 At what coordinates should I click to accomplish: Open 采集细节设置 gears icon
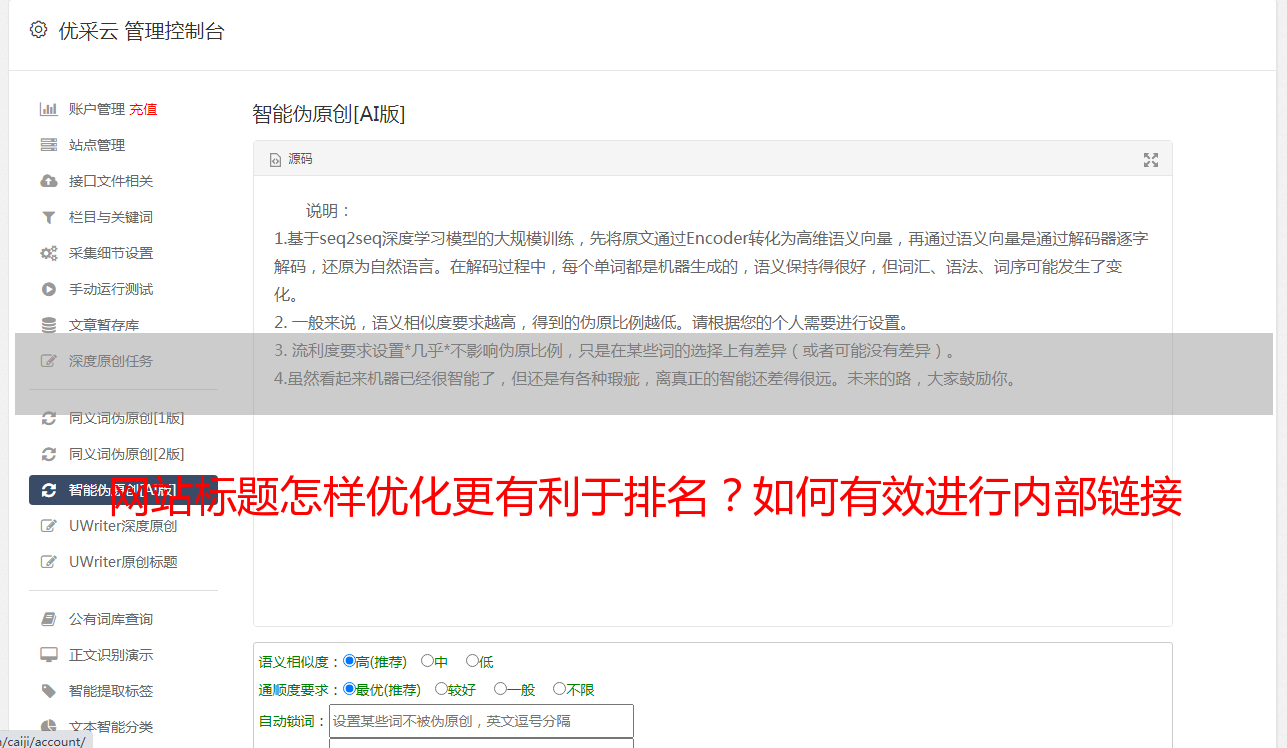48,253
